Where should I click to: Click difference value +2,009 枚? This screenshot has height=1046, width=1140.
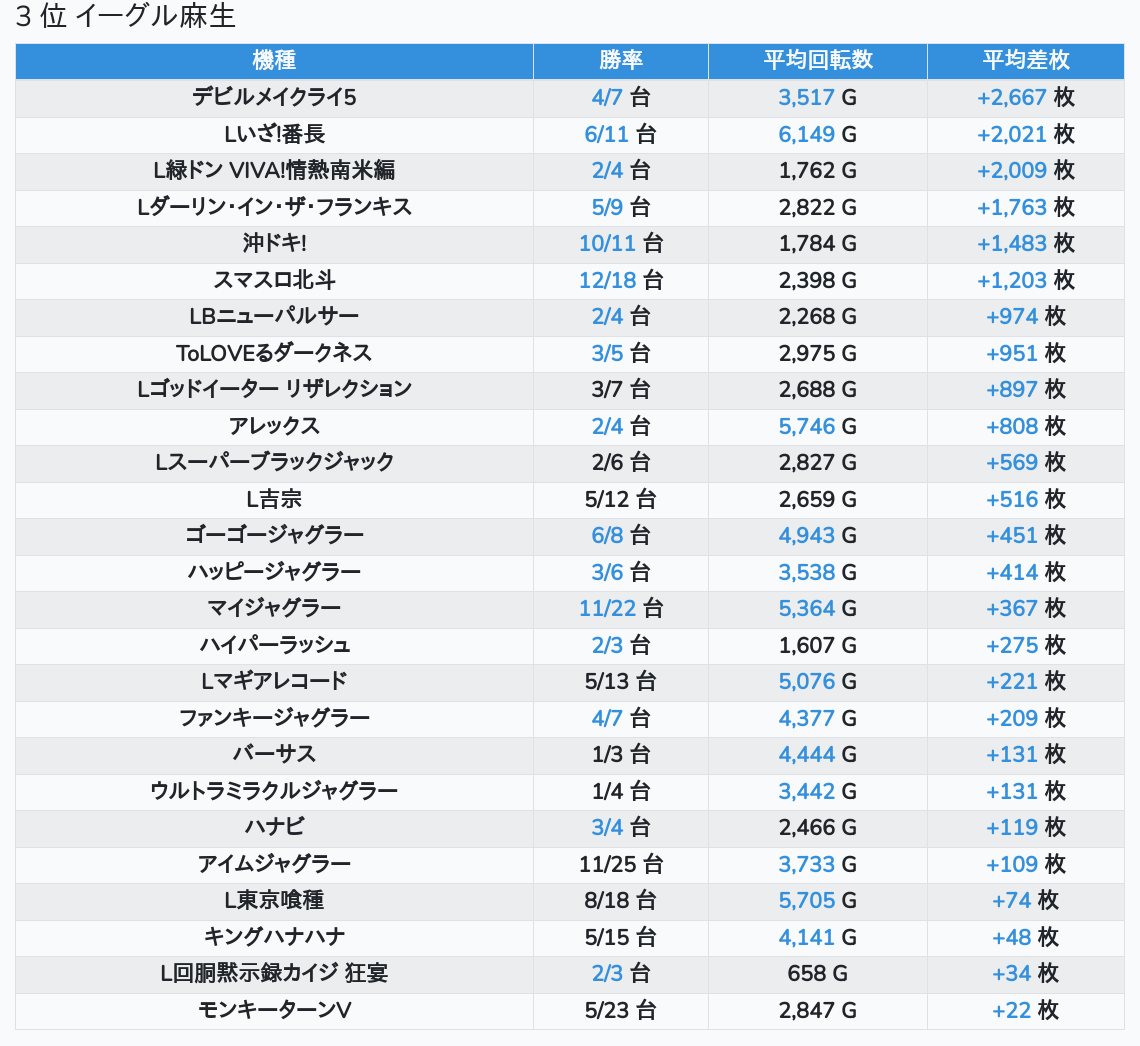[x=1025, y=171]
